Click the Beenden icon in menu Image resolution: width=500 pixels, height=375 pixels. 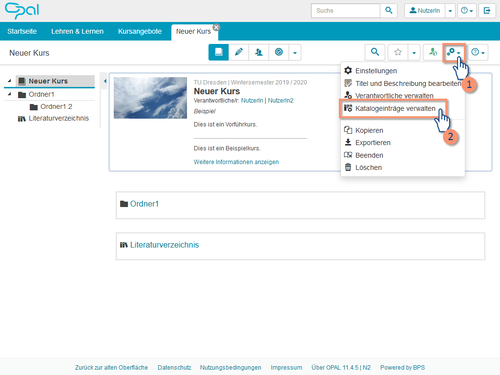pyautogui.click(x=348, y=155)
